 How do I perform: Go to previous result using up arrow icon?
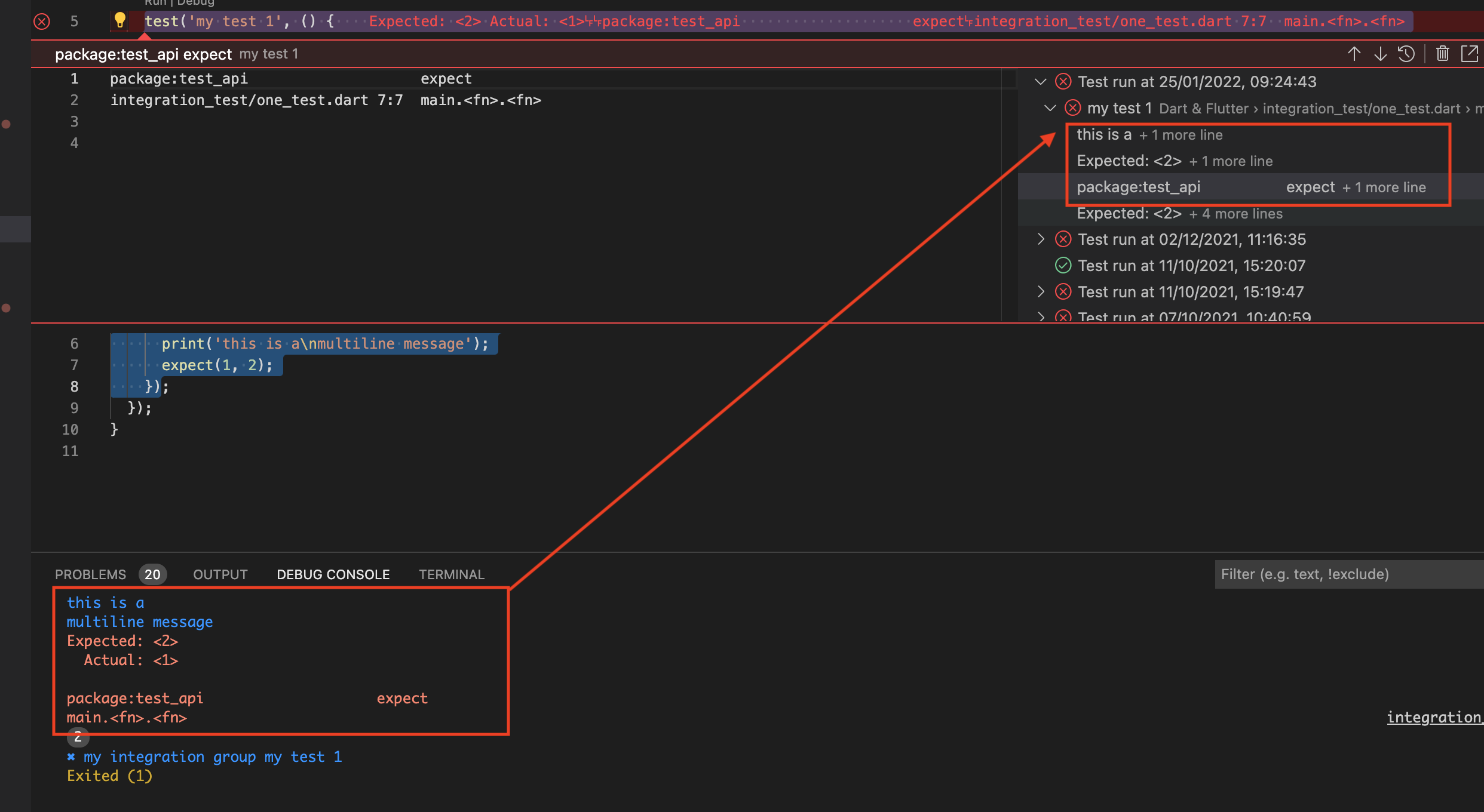pyautogui.click(x=1354, y=54)
